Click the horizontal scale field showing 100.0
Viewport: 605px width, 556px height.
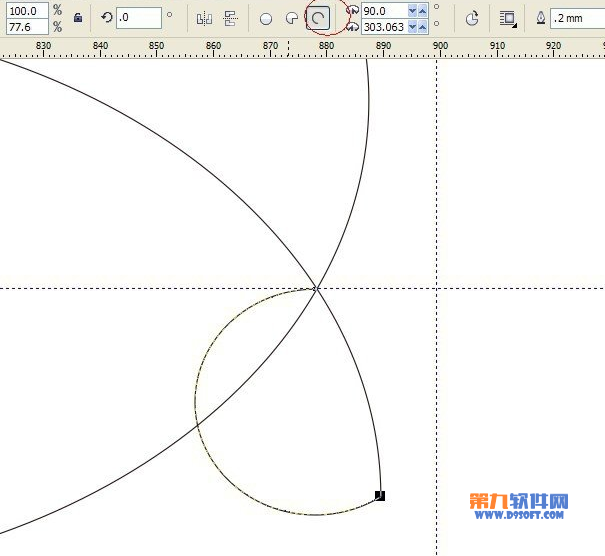coord(27,11)
